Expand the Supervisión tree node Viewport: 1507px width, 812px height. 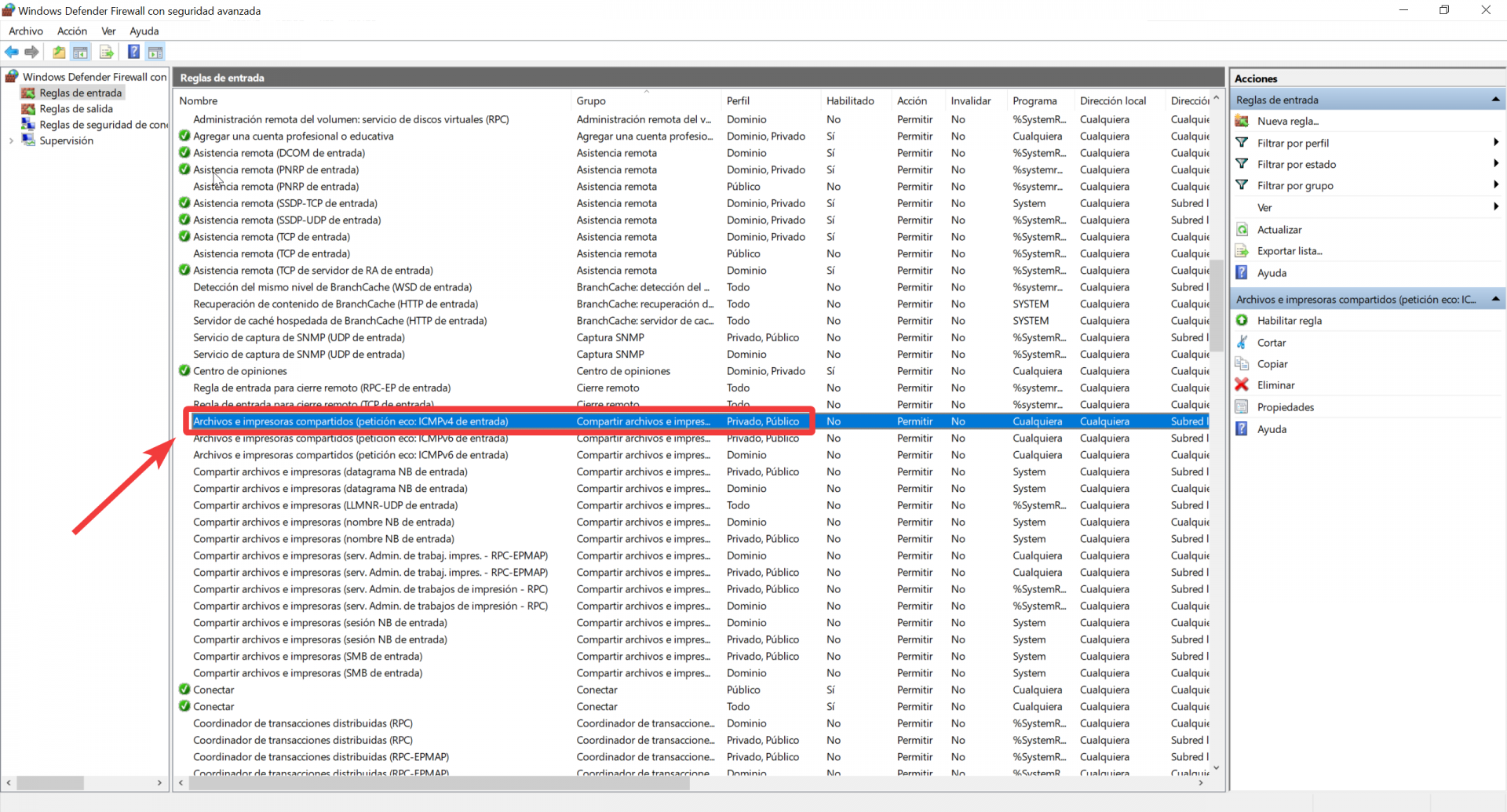pyautogui.click(x=11, y=141)
